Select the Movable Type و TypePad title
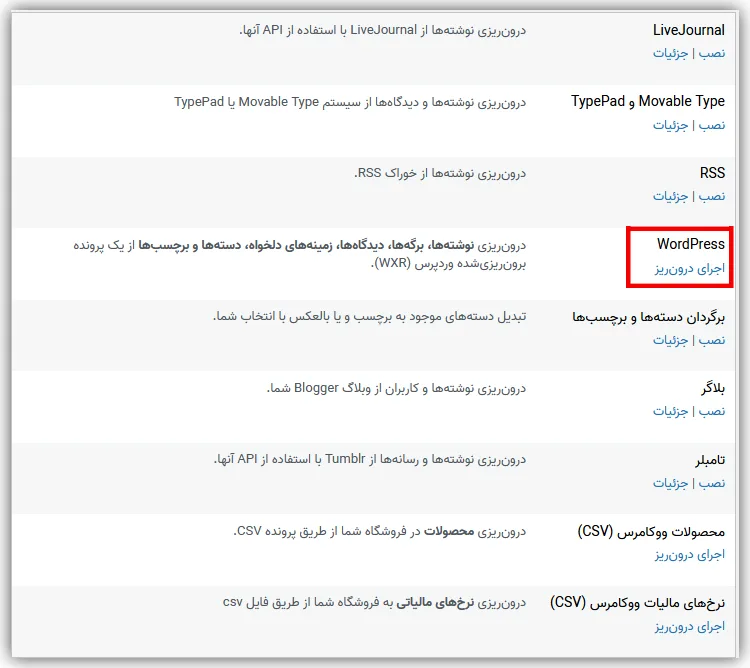Screen dimensions: 750x668 pyautogui.click(x=648, y=101)
